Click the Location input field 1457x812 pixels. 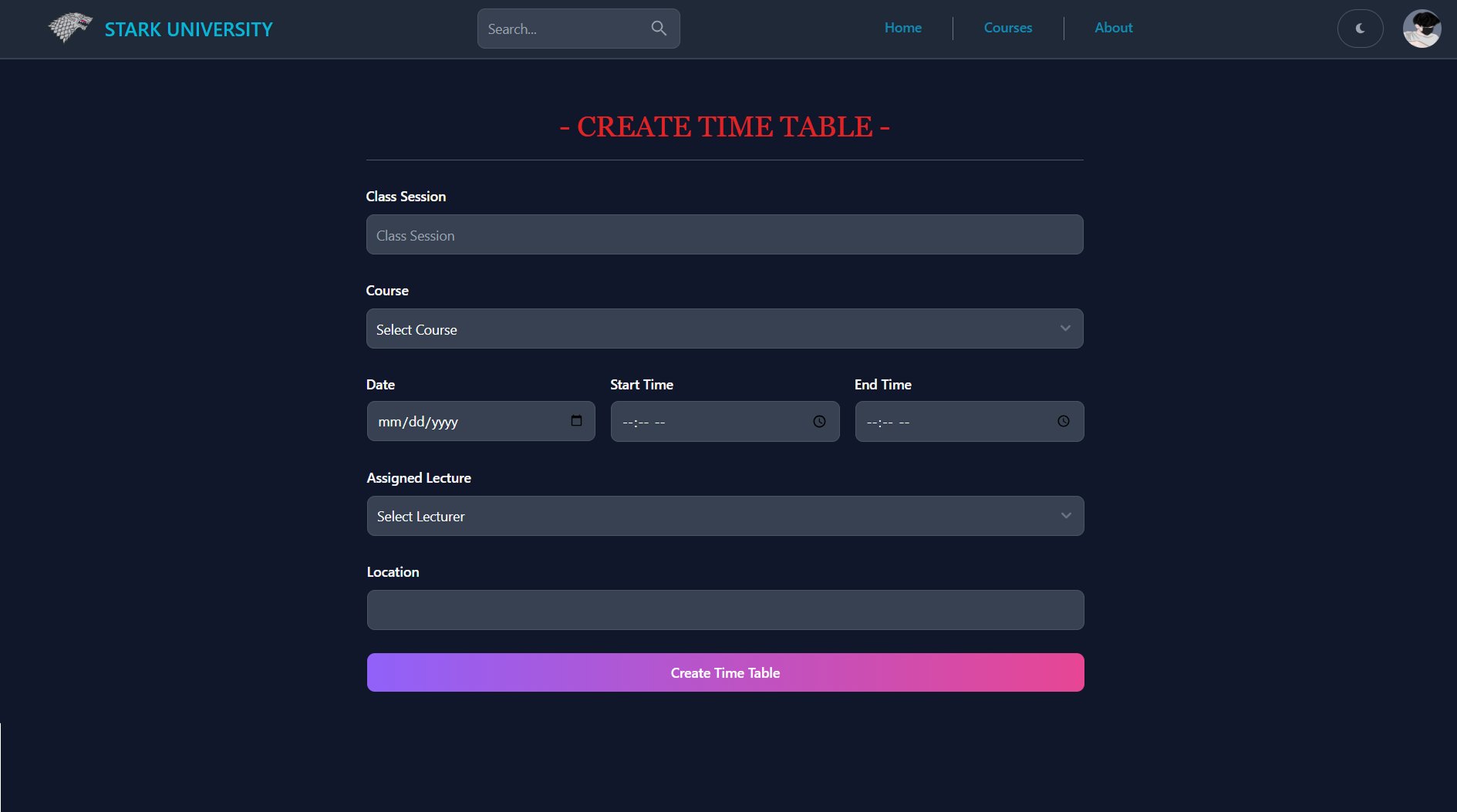pos(724,609)
